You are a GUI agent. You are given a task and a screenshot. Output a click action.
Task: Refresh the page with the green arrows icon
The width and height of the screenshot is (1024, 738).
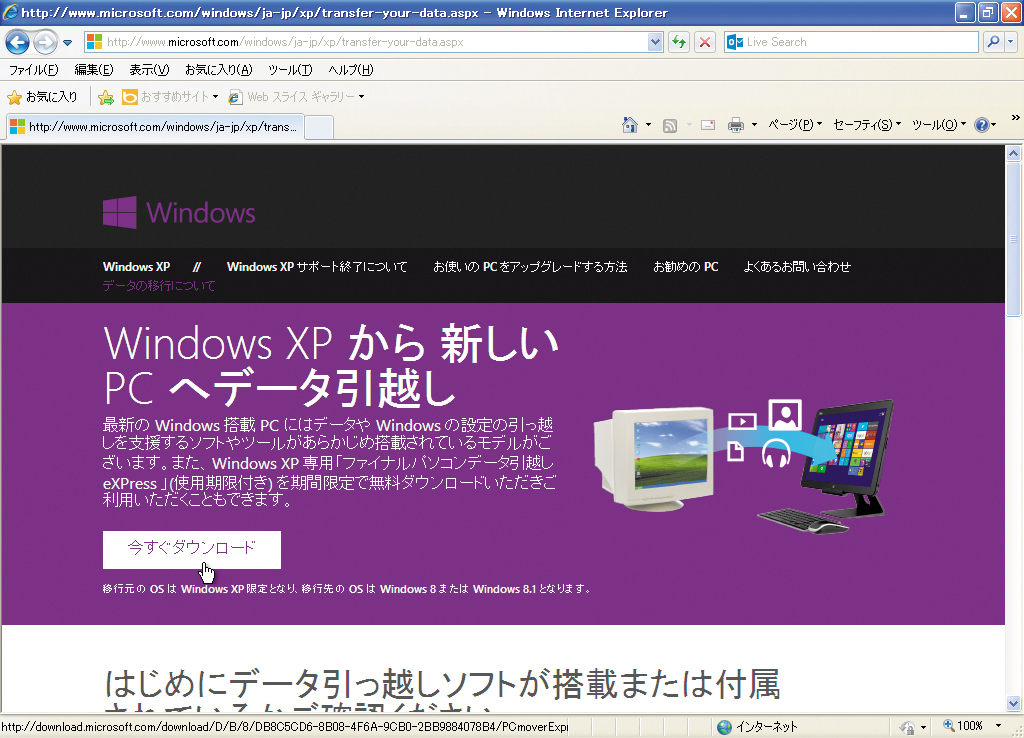click(x=679, y=42)
